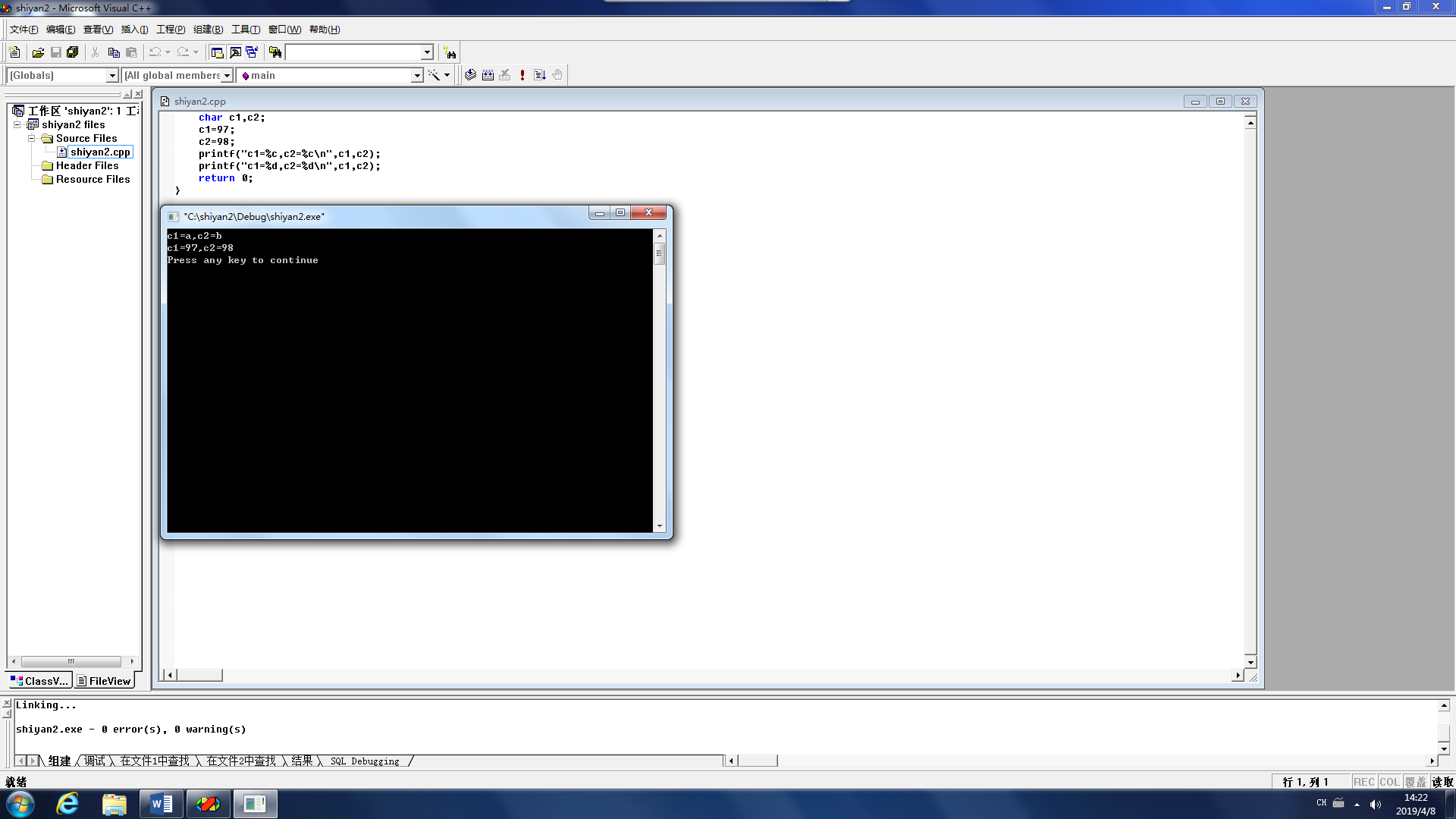Compile the file with Compile icon

click(470, 75)
